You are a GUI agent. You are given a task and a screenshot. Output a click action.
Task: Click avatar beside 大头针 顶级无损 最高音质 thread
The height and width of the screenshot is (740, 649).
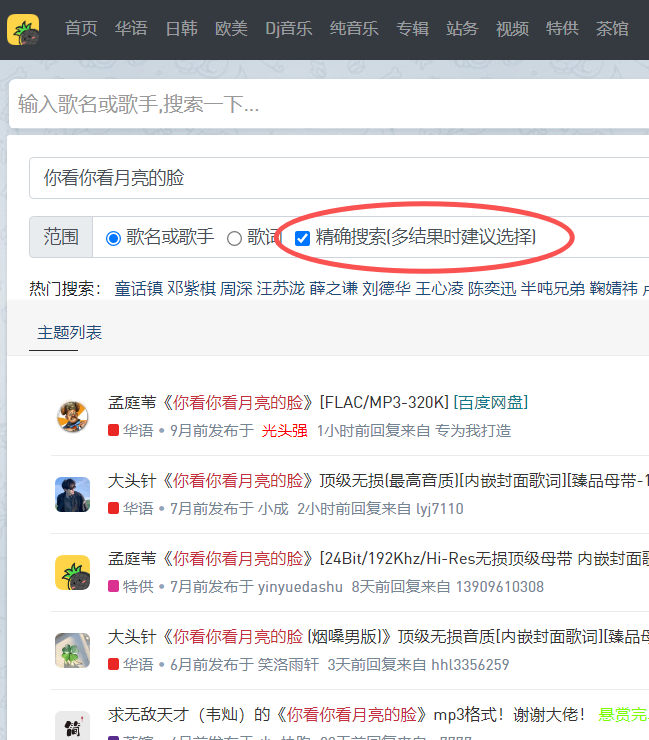[x=72, y=494]
